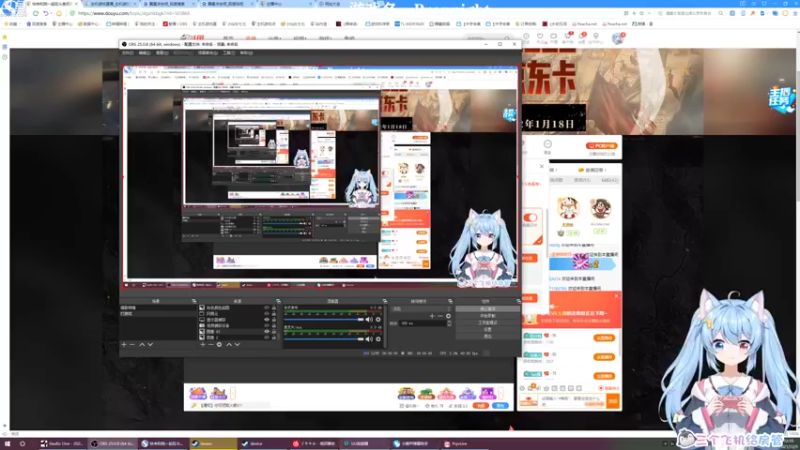Click Start Streaming in OBS Controls
The height and width of the screenshot is (450, 800).
[487, 309]
